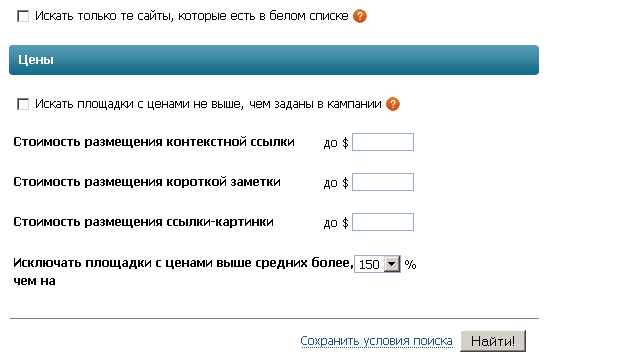Click label 'Стоимость размещения короткой заметки'
This screenshot has height=363, width=640.
147,182
